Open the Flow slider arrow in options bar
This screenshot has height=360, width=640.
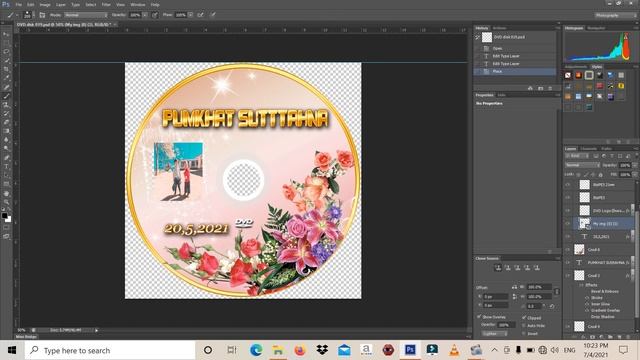pyautogui.click(x=191, y=15)
